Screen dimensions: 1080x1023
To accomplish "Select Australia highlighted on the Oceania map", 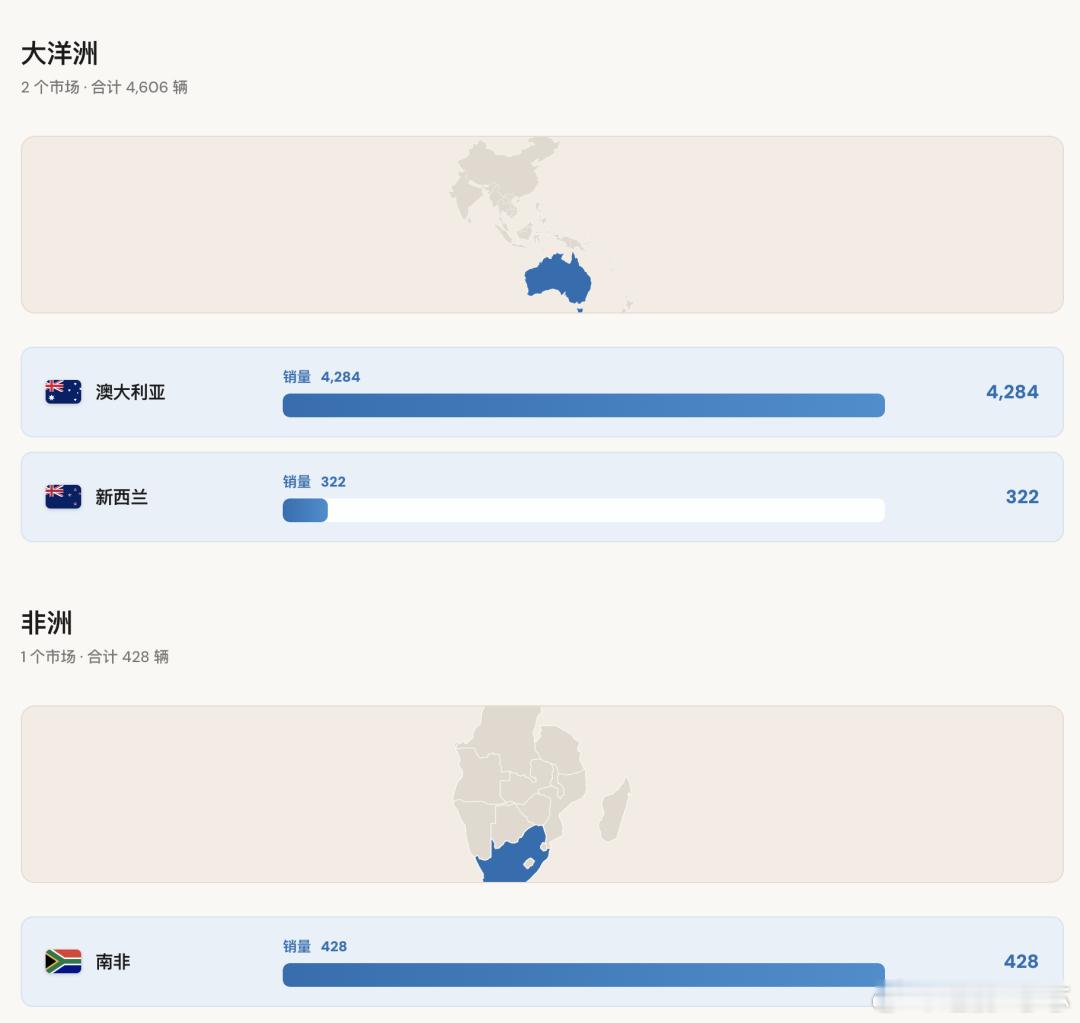I will (558, 279).
